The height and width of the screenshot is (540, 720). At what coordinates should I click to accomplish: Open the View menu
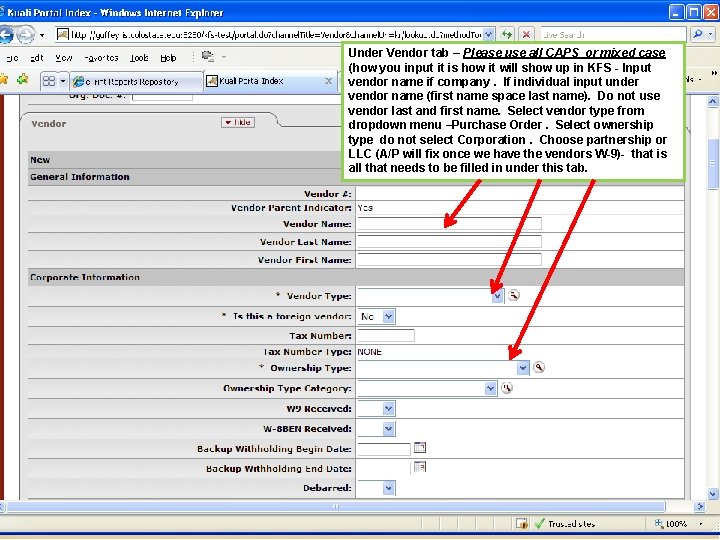(x=64, y=58)
